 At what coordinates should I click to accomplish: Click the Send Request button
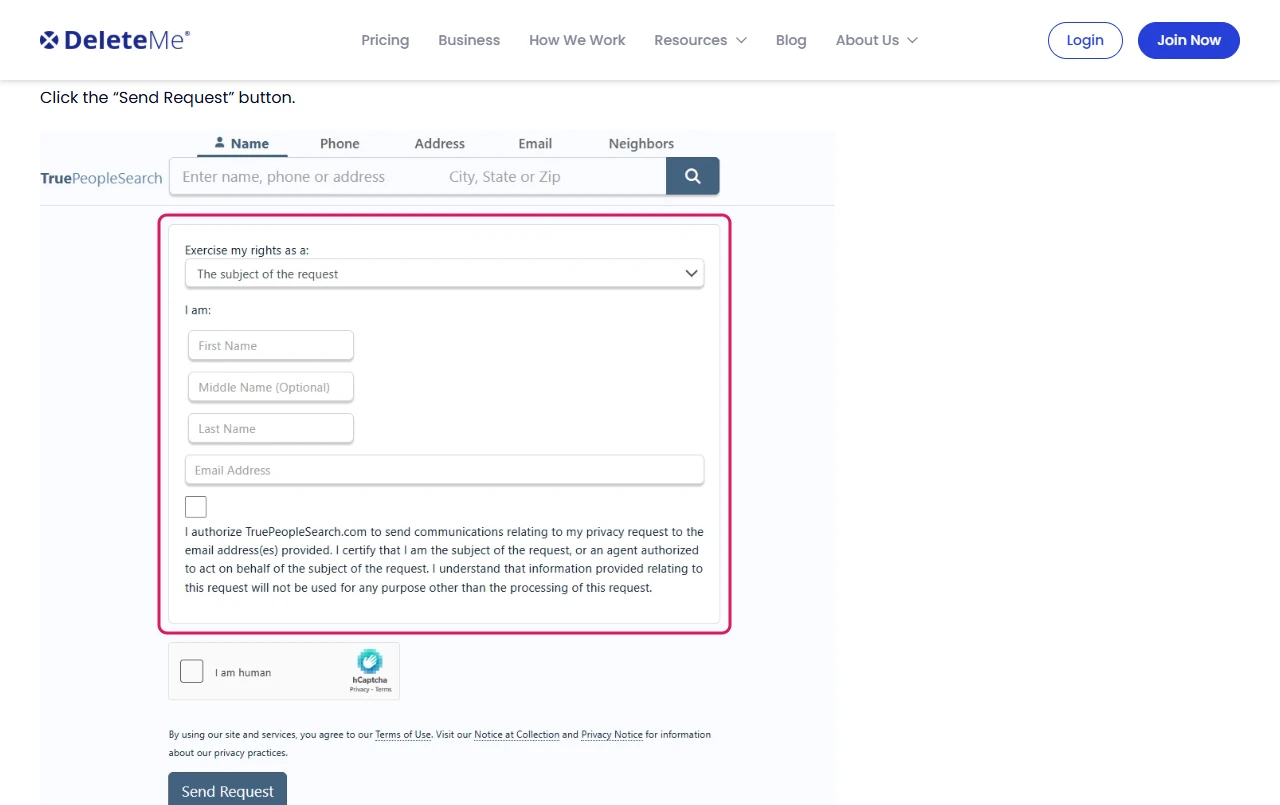point(228,789)
